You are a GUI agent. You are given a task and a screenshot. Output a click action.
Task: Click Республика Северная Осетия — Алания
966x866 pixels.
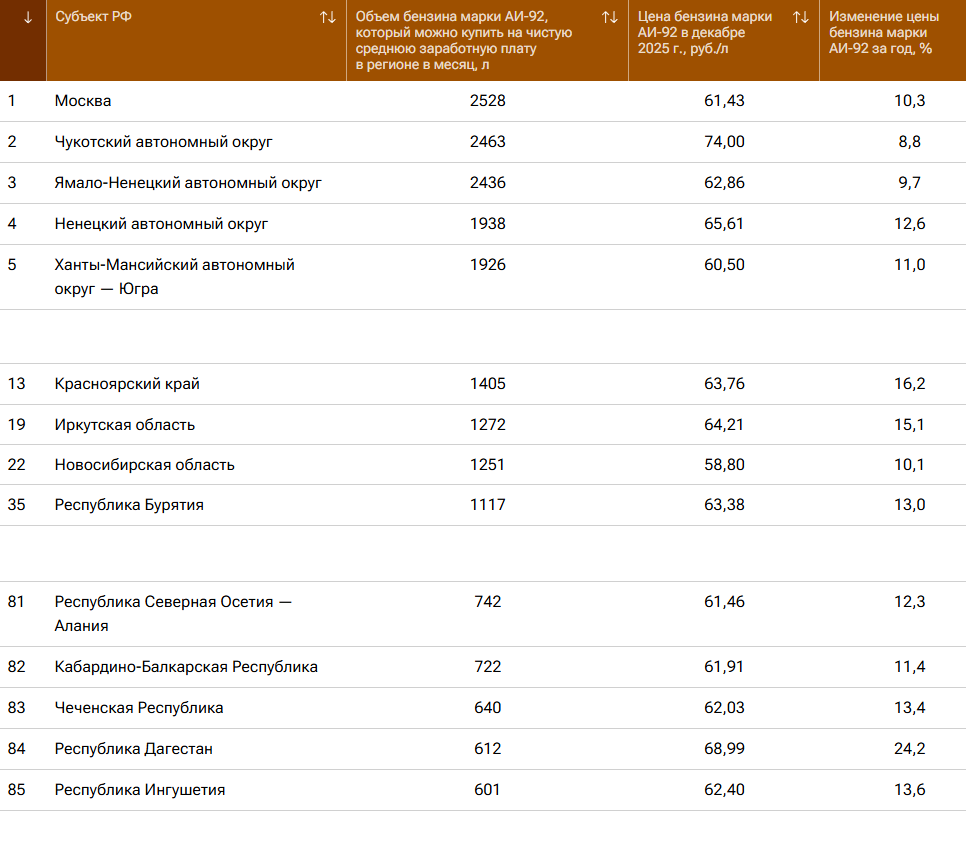(x=173, y=614)
